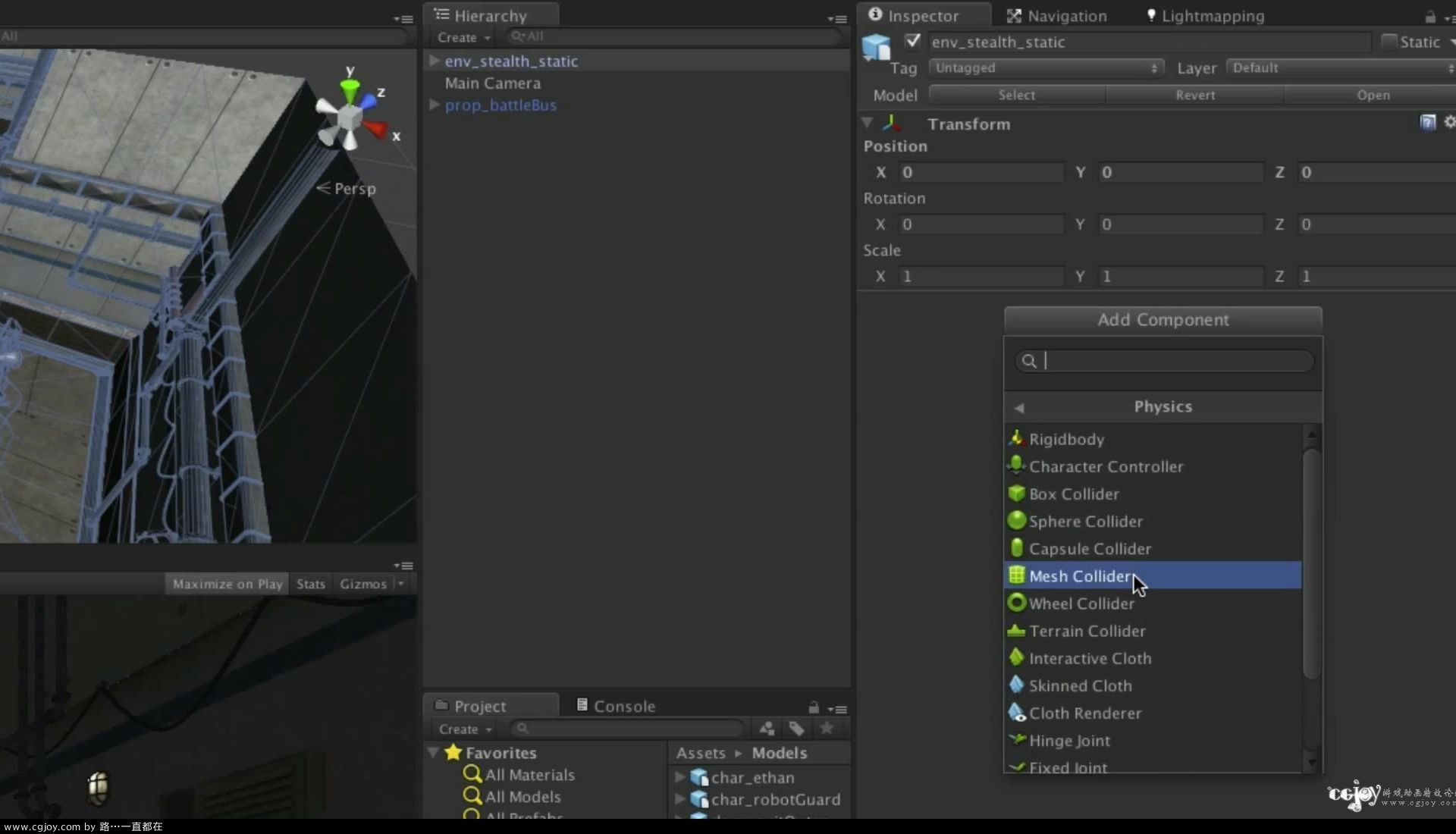Open the Hierarchy panel options menu
Screen dimensions: 1456x834
837,18
